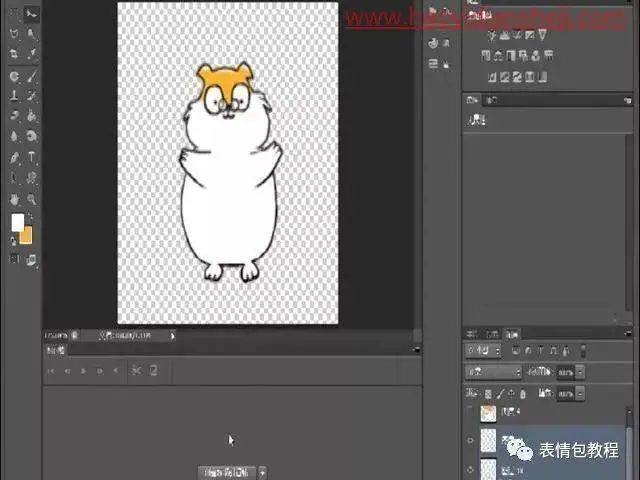
Task: Reset default foreground and background colors
Action: pos(13,241)
